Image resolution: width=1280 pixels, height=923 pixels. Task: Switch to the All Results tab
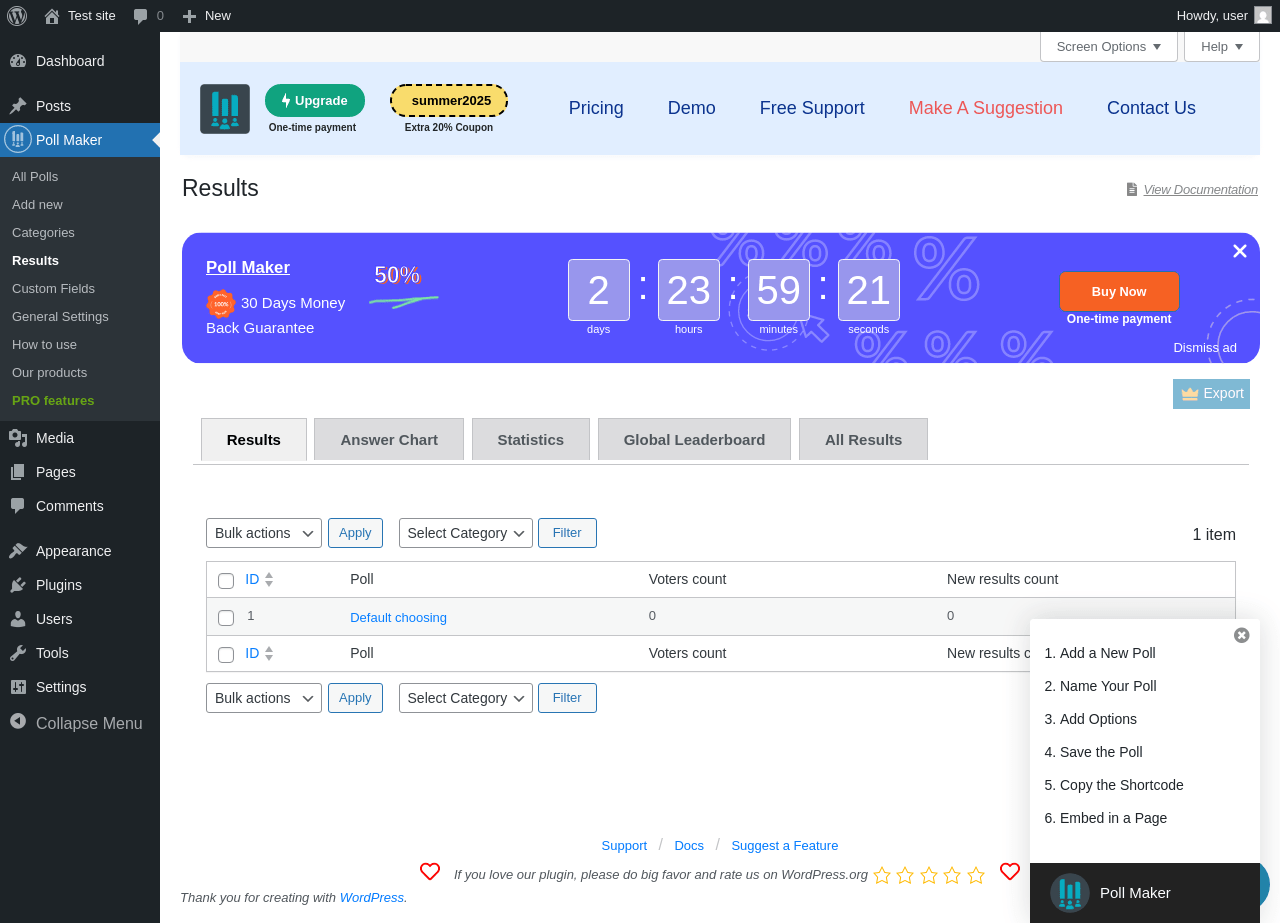point(863,439)
